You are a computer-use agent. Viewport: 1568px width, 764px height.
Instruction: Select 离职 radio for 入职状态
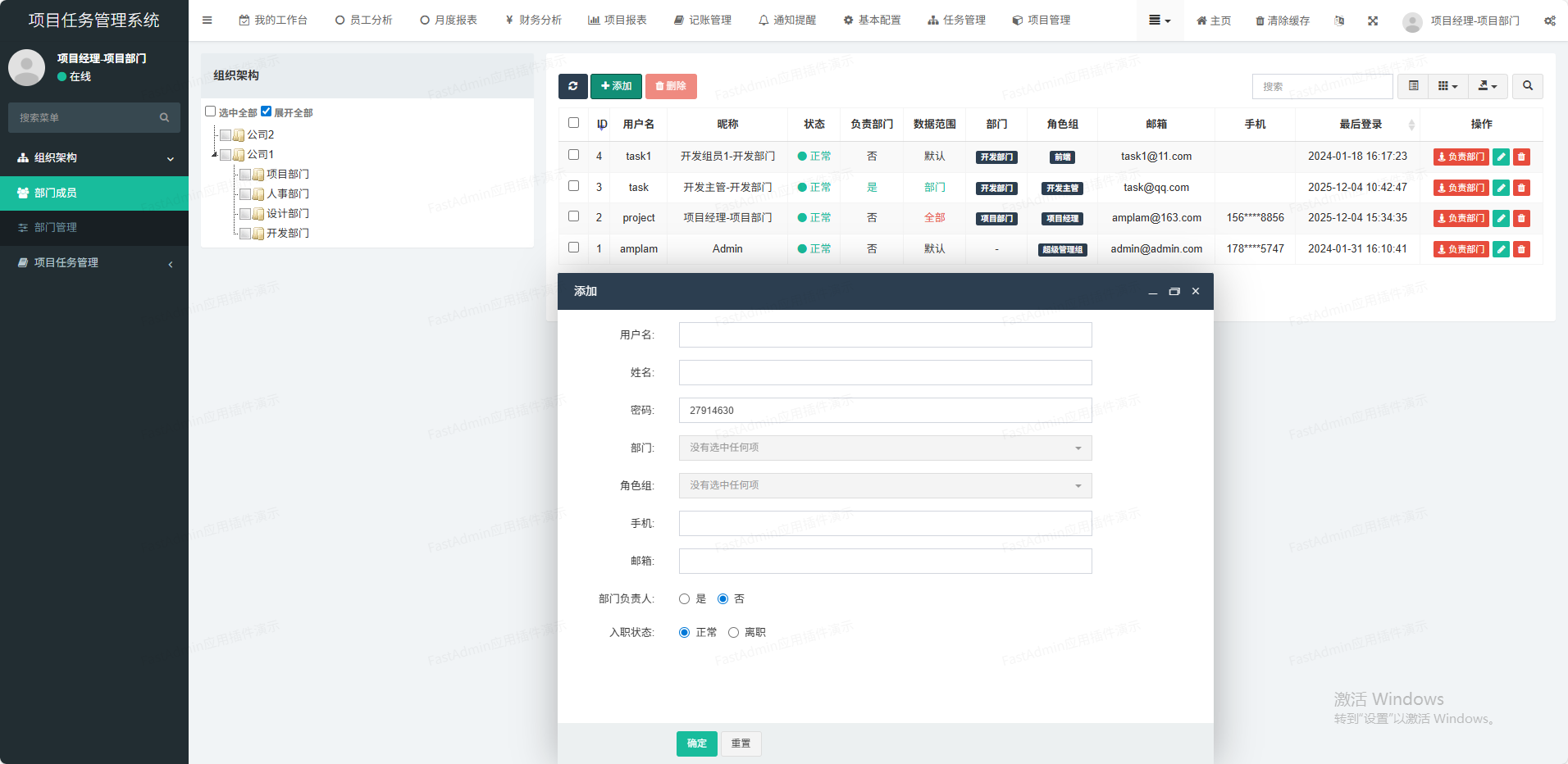point(733,633)
